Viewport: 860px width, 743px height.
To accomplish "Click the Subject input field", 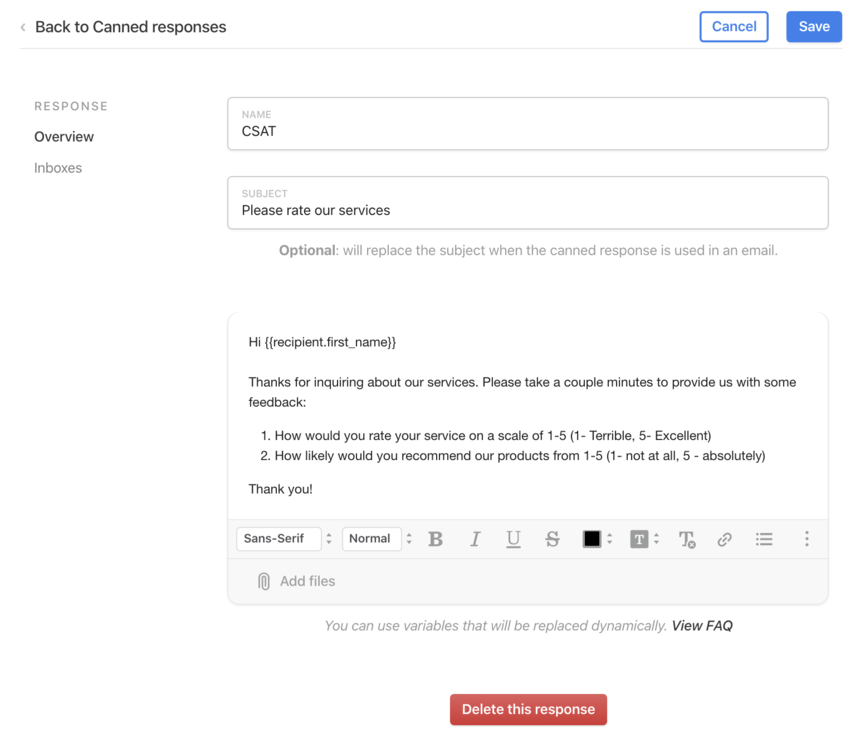I will [x=528, y=203].
